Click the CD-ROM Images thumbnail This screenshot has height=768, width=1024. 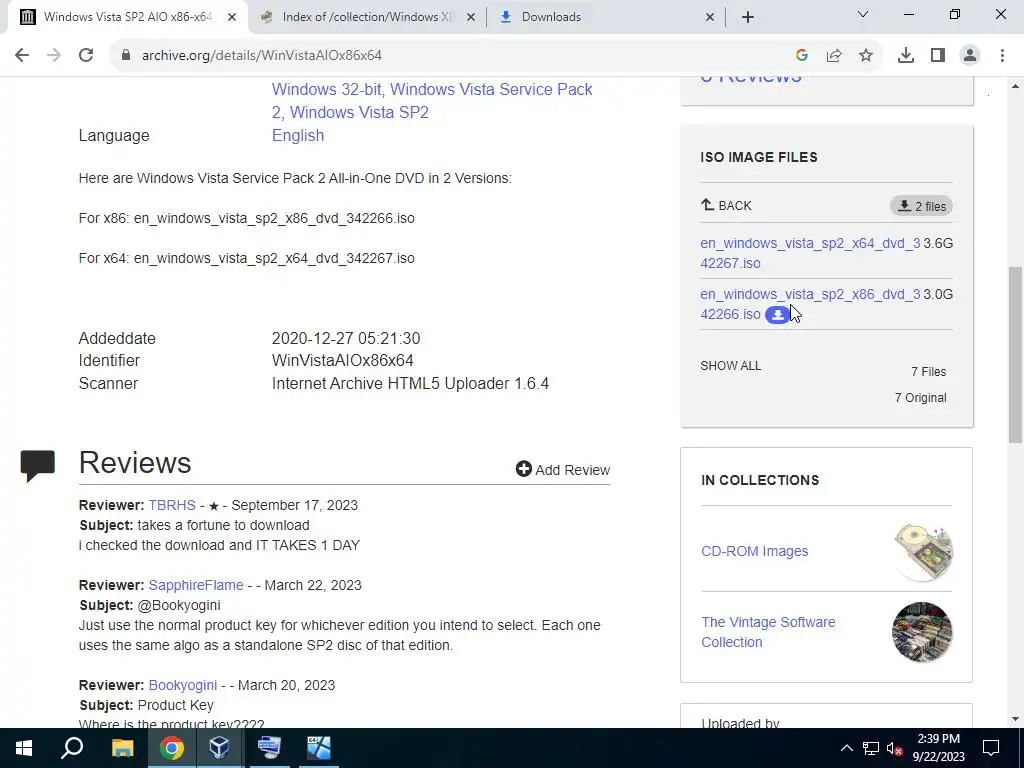(922, 552)
